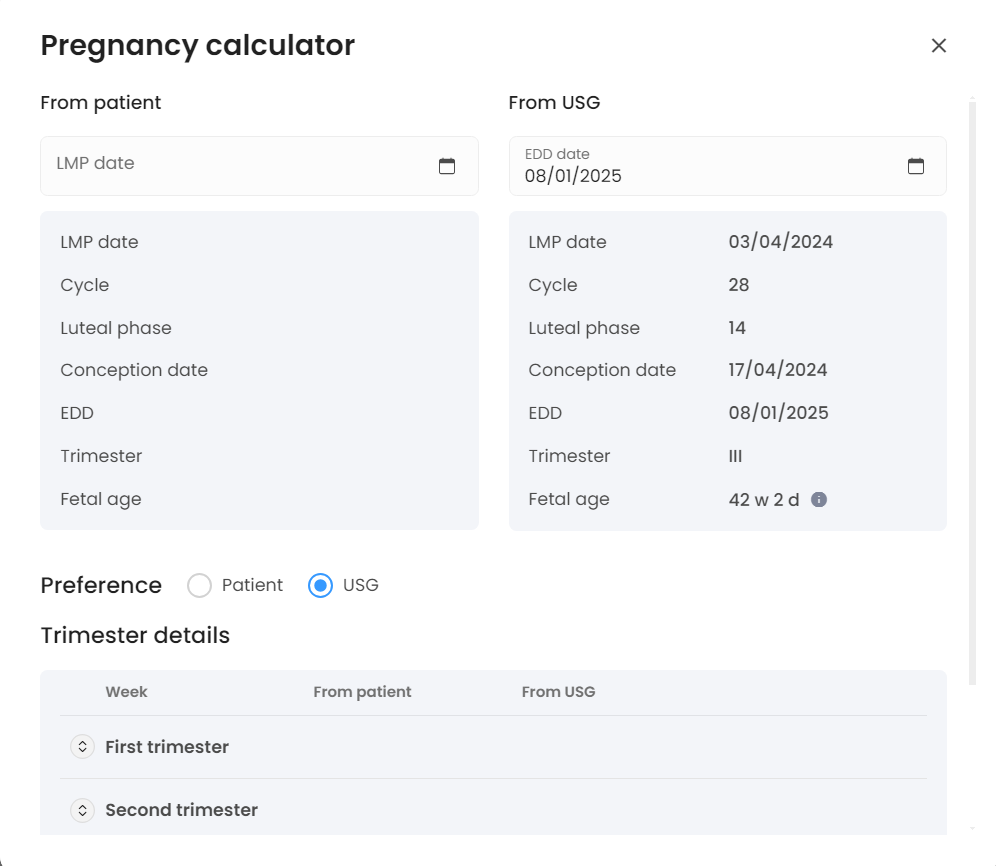Click the From USG column header
The image size is (996, 866).
coord(558,692)
